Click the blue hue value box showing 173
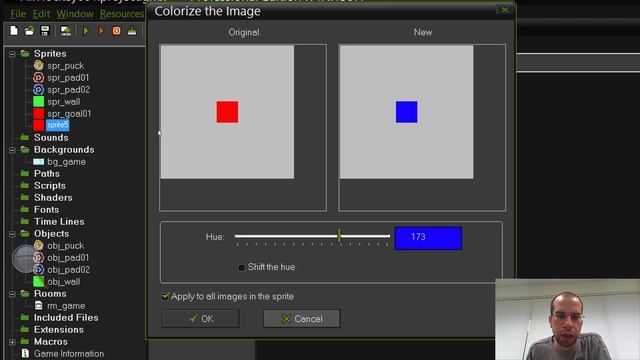 pos(428,238)
